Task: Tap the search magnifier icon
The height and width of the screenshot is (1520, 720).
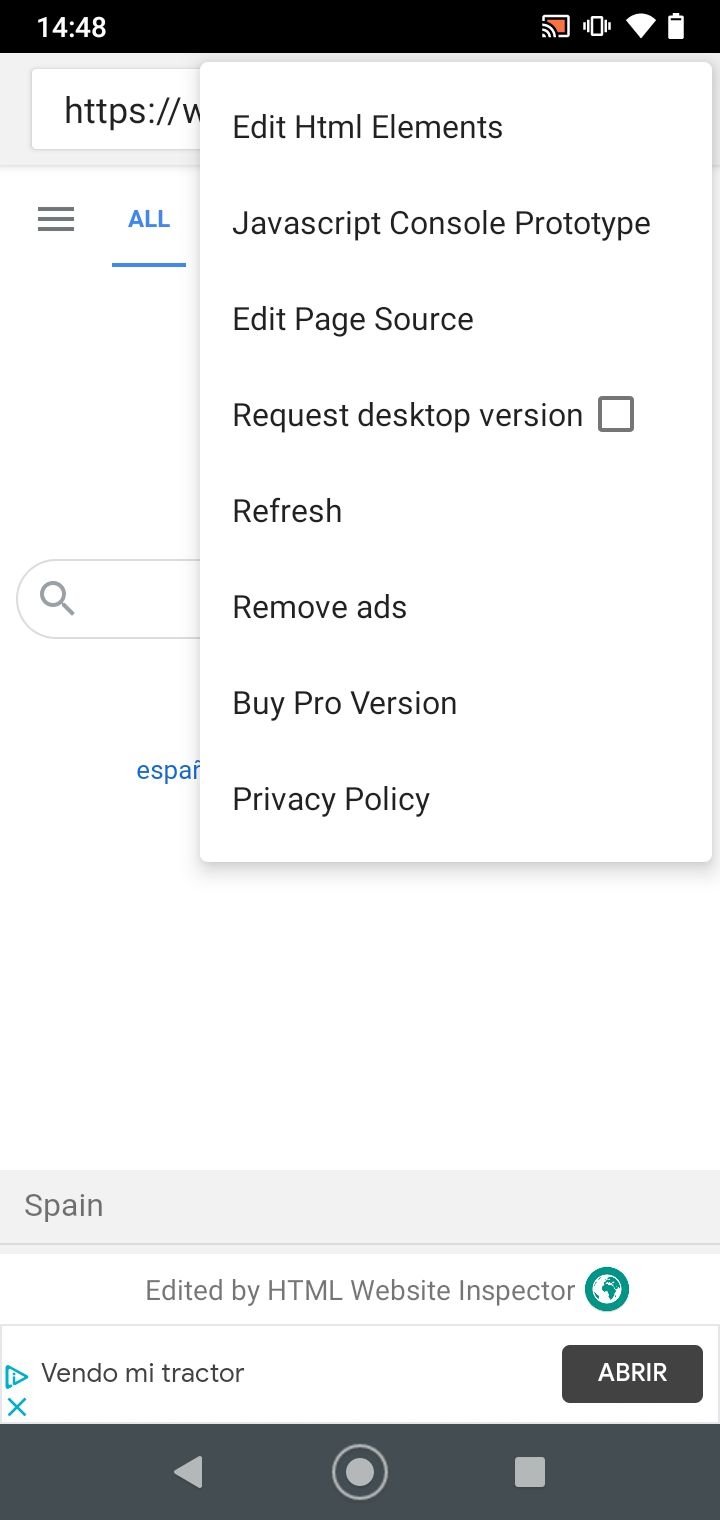Action: click(57, 598)
